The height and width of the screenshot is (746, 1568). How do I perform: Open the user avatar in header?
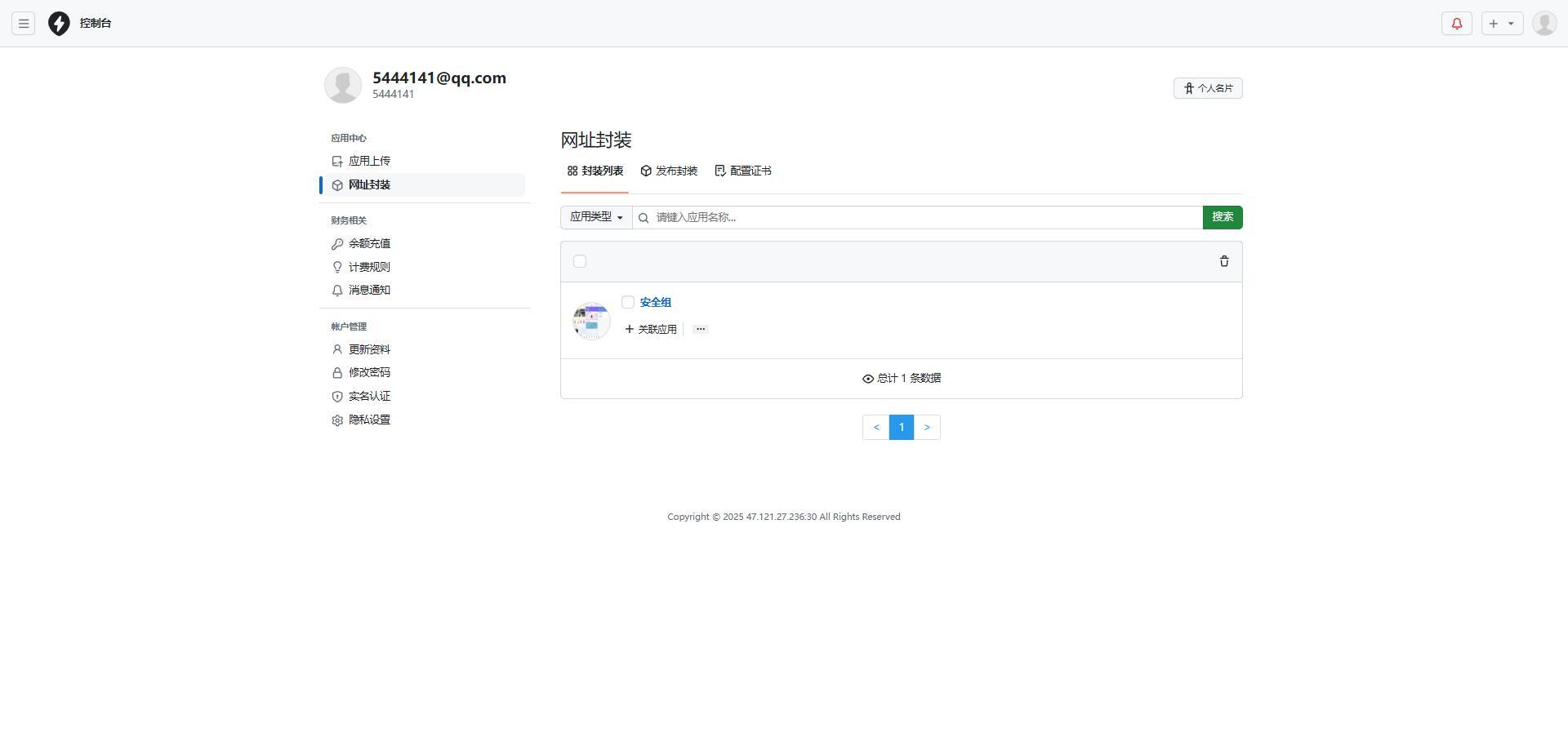[x=1543, y=24]
